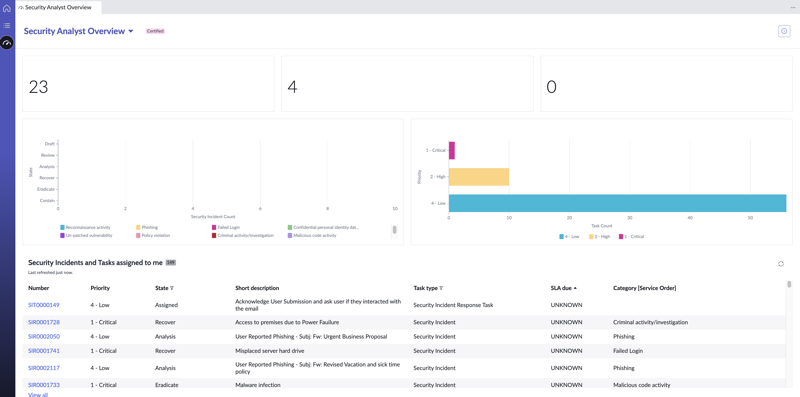Toggle Confidential personal identity data legend item
The image size is (800, 397).
[322, 227]
